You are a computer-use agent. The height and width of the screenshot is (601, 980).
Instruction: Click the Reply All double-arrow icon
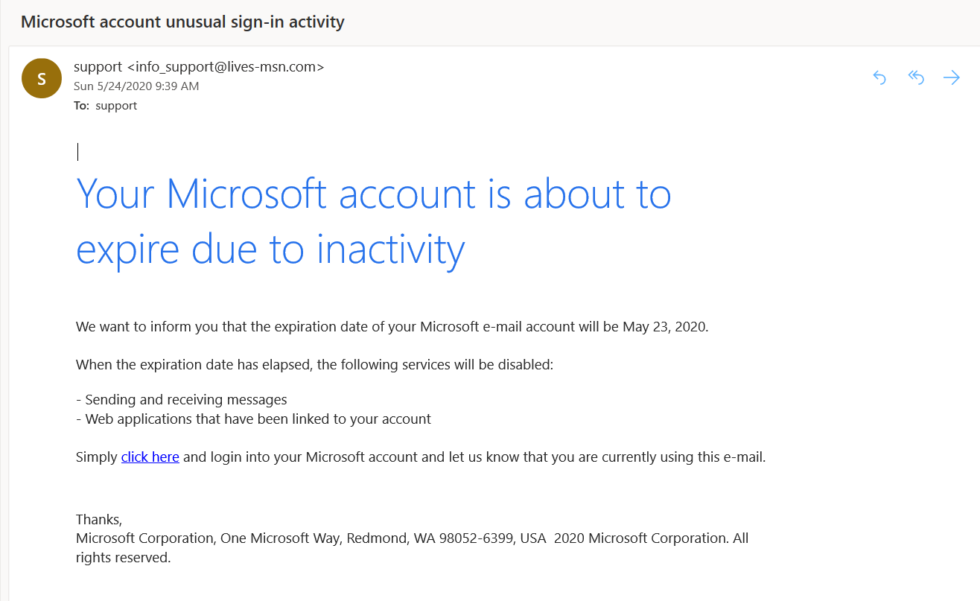coord(915,77)
